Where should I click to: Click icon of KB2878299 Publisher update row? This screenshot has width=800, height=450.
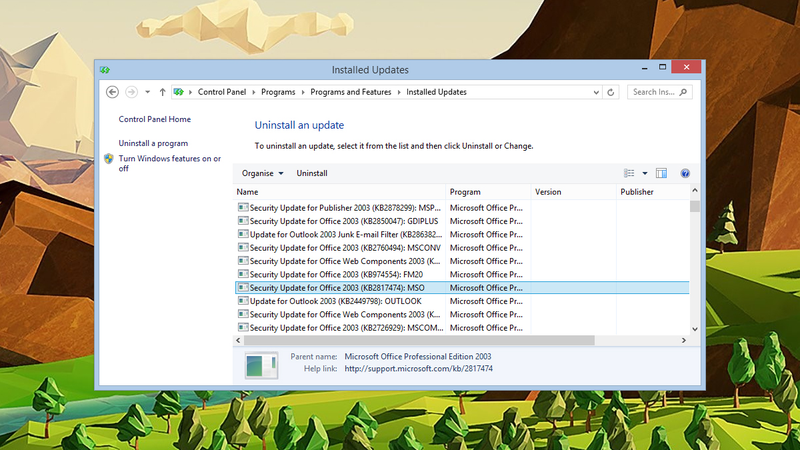pyautogui.click(x=243, y=207)
